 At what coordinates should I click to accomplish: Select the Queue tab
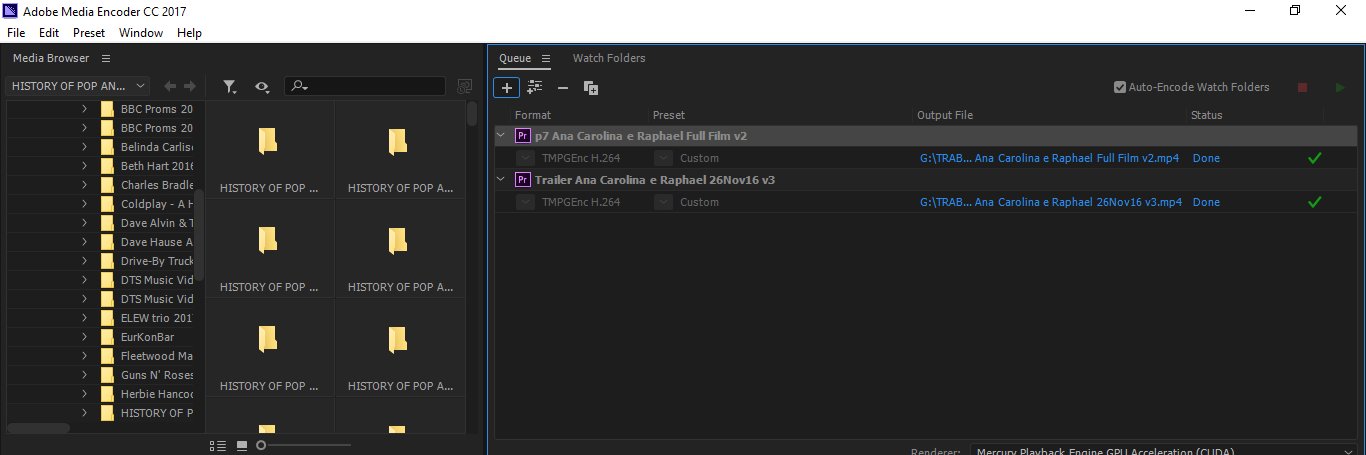click(515, 58)
